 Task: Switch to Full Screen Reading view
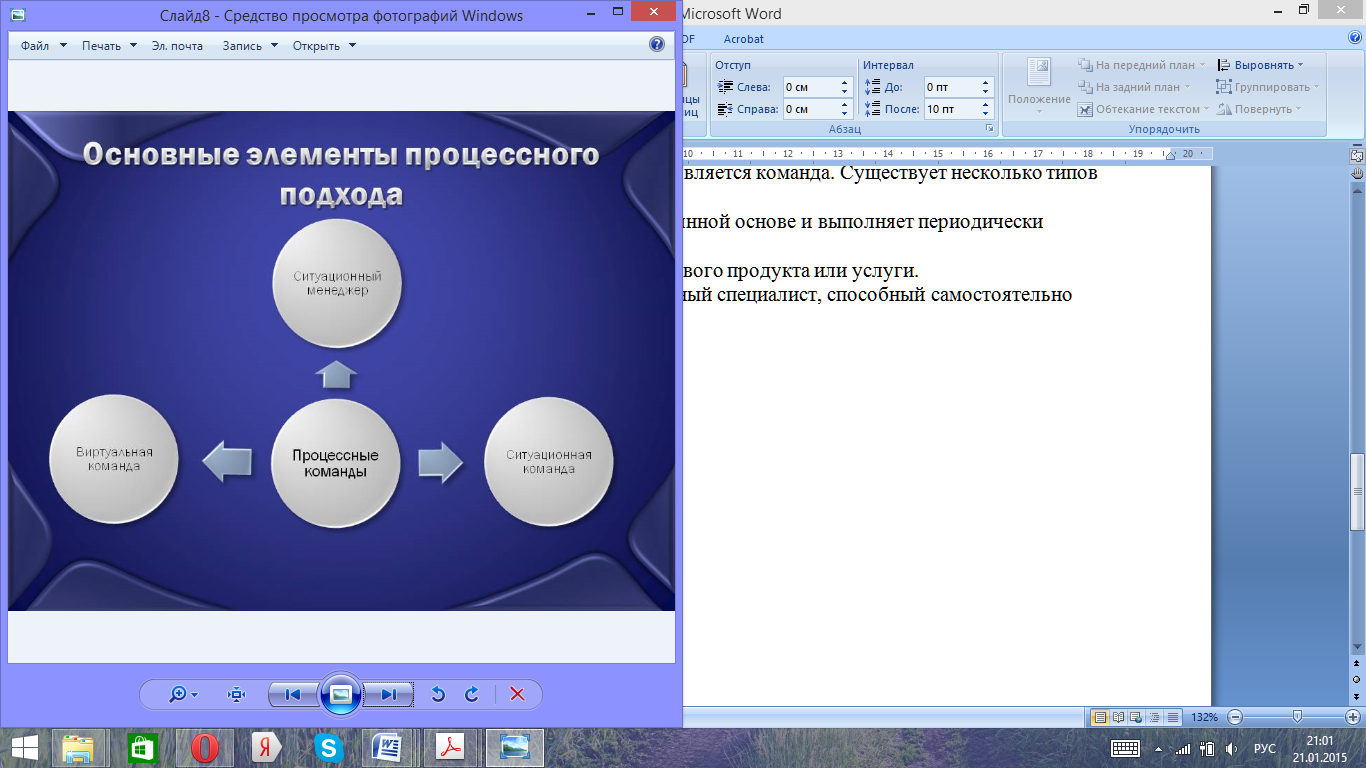tap(1118, 717)
